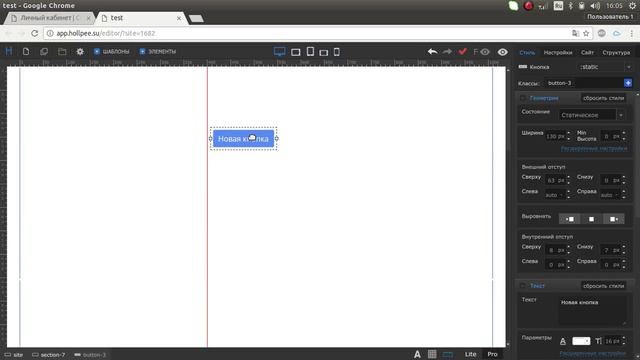The height and width of the screenshot is (360, 640).
Task: Undo the last action
Action: pos(433,52)
